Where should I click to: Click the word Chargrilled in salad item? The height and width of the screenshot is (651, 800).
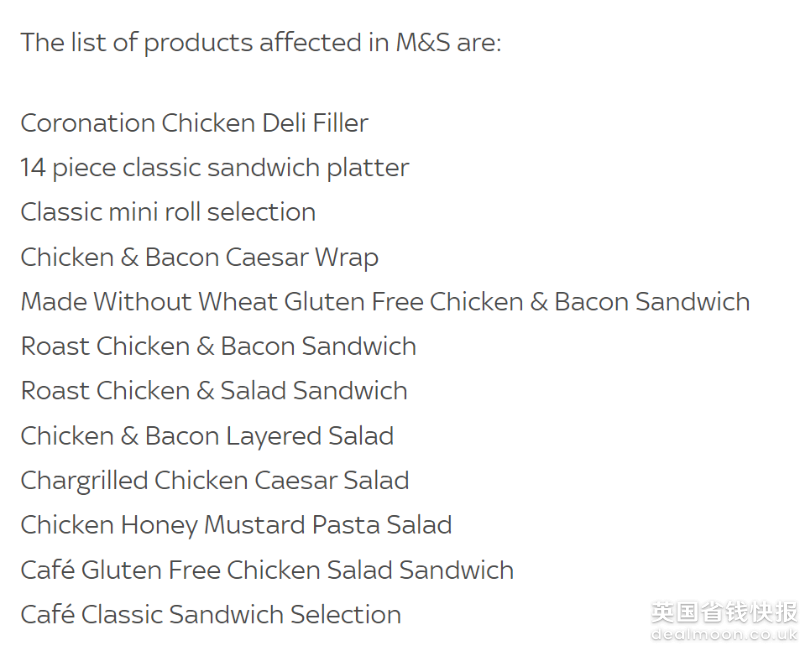(84, 481)
